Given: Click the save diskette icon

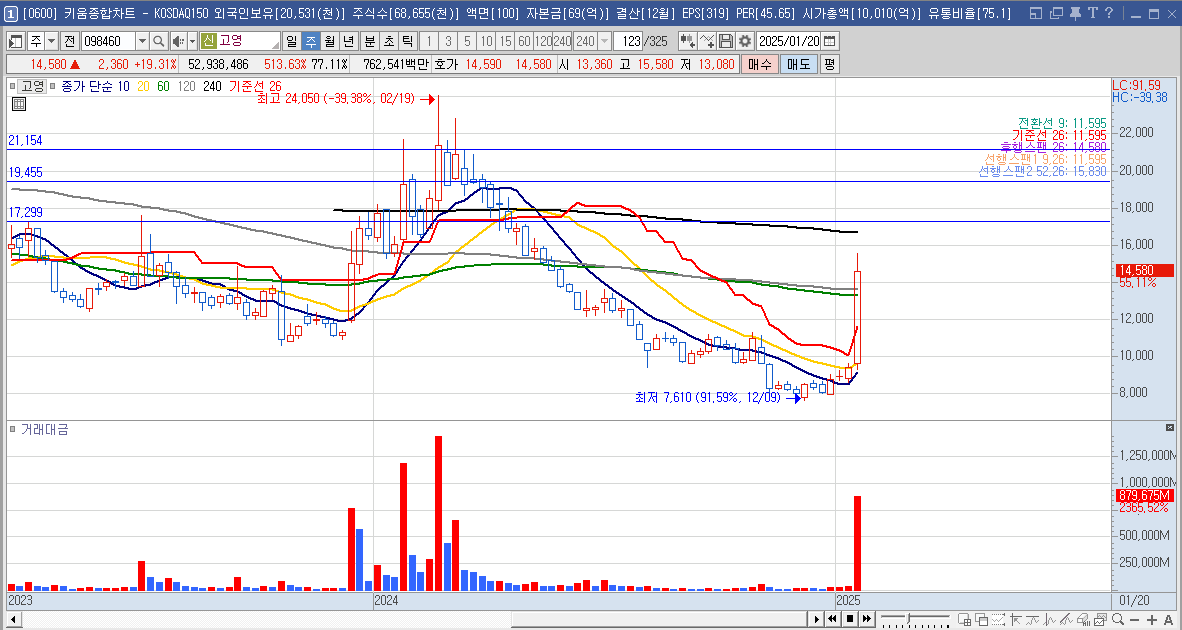Looking at the screenshot, I should coord(726,41).
